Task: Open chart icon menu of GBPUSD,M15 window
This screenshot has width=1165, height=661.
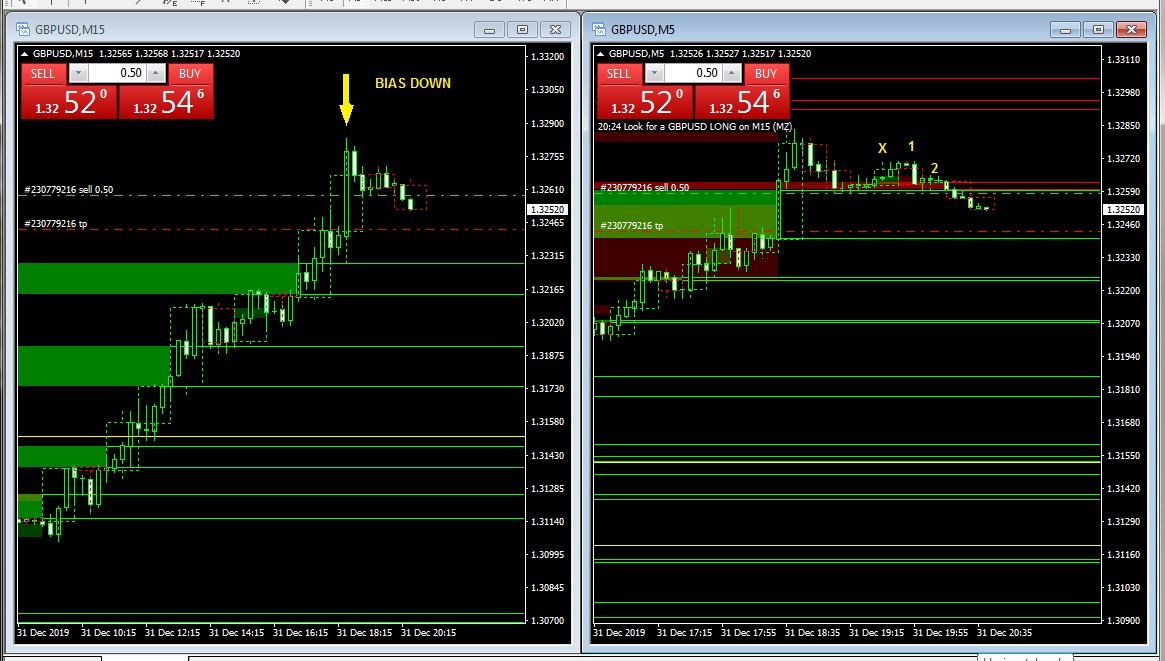Action: (23, 30)
